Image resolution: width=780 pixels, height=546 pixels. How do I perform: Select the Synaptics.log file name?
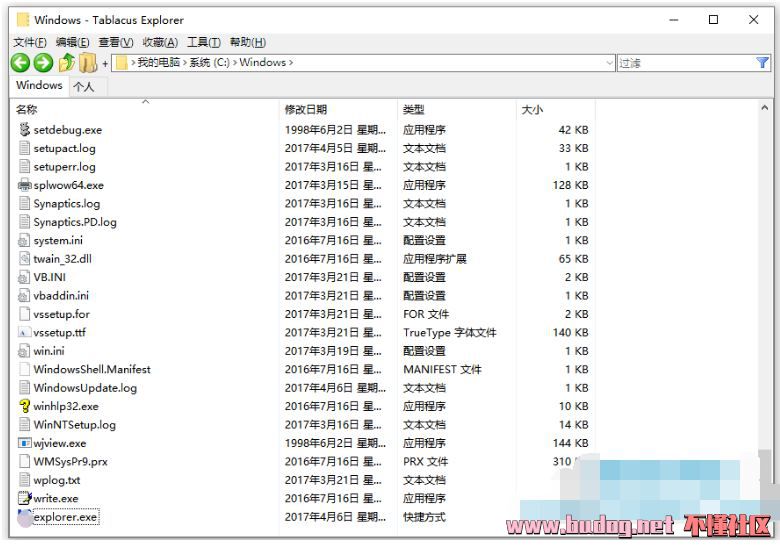click(x=67, y=203)
